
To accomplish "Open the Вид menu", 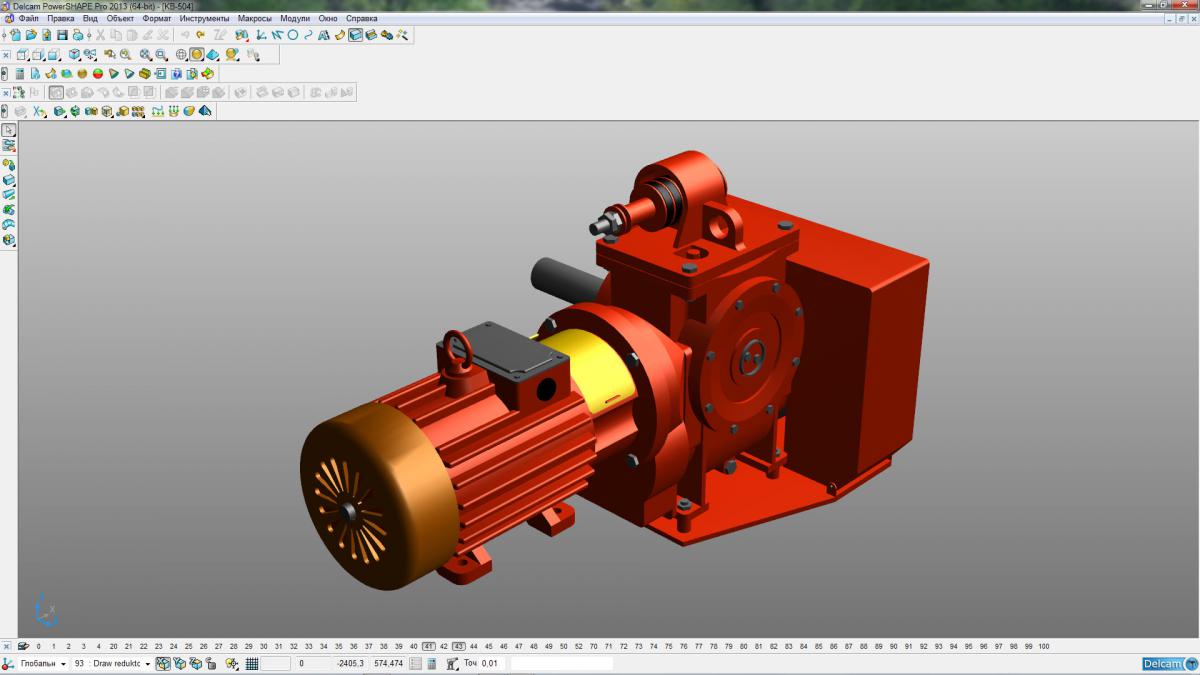I will point(90,18).
